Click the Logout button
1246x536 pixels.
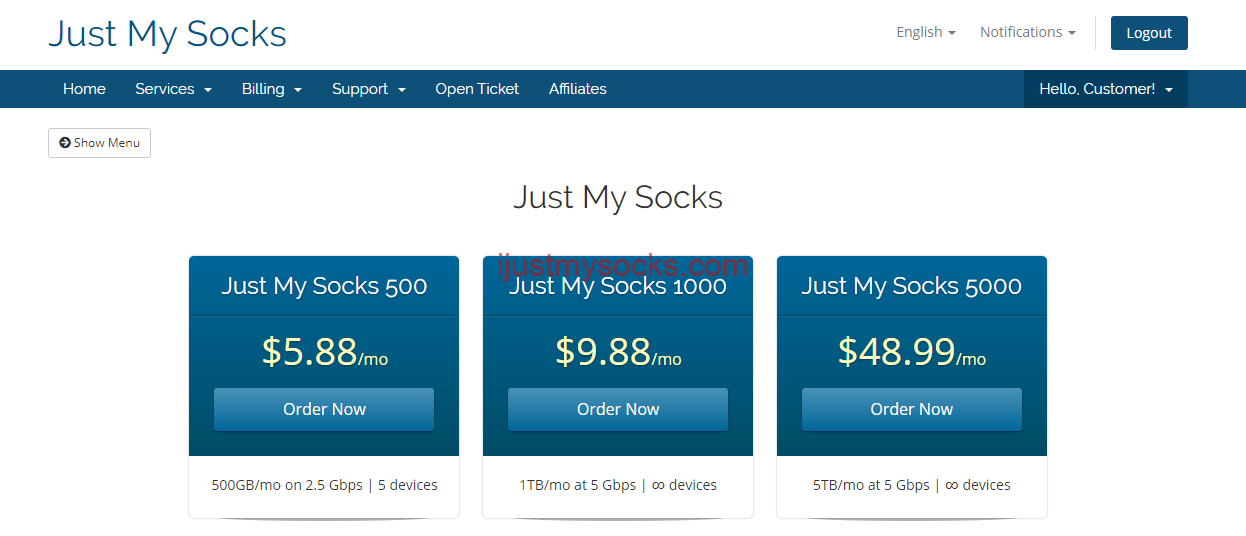click(1149, 33)
